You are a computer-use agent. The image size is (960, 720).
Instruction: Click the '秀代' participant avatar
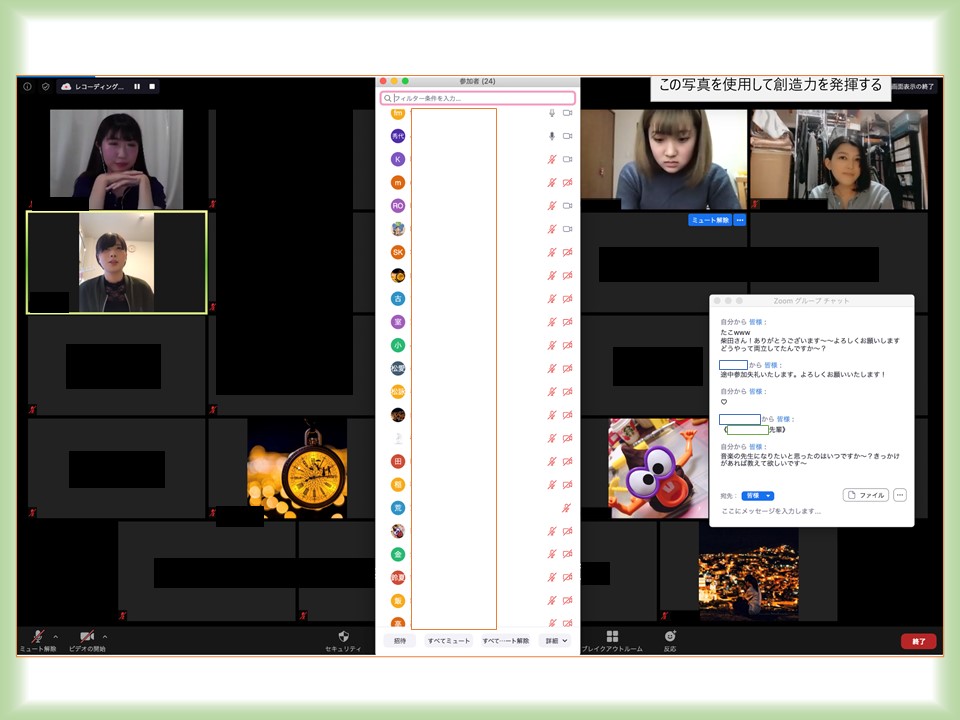tap(398, 136)
